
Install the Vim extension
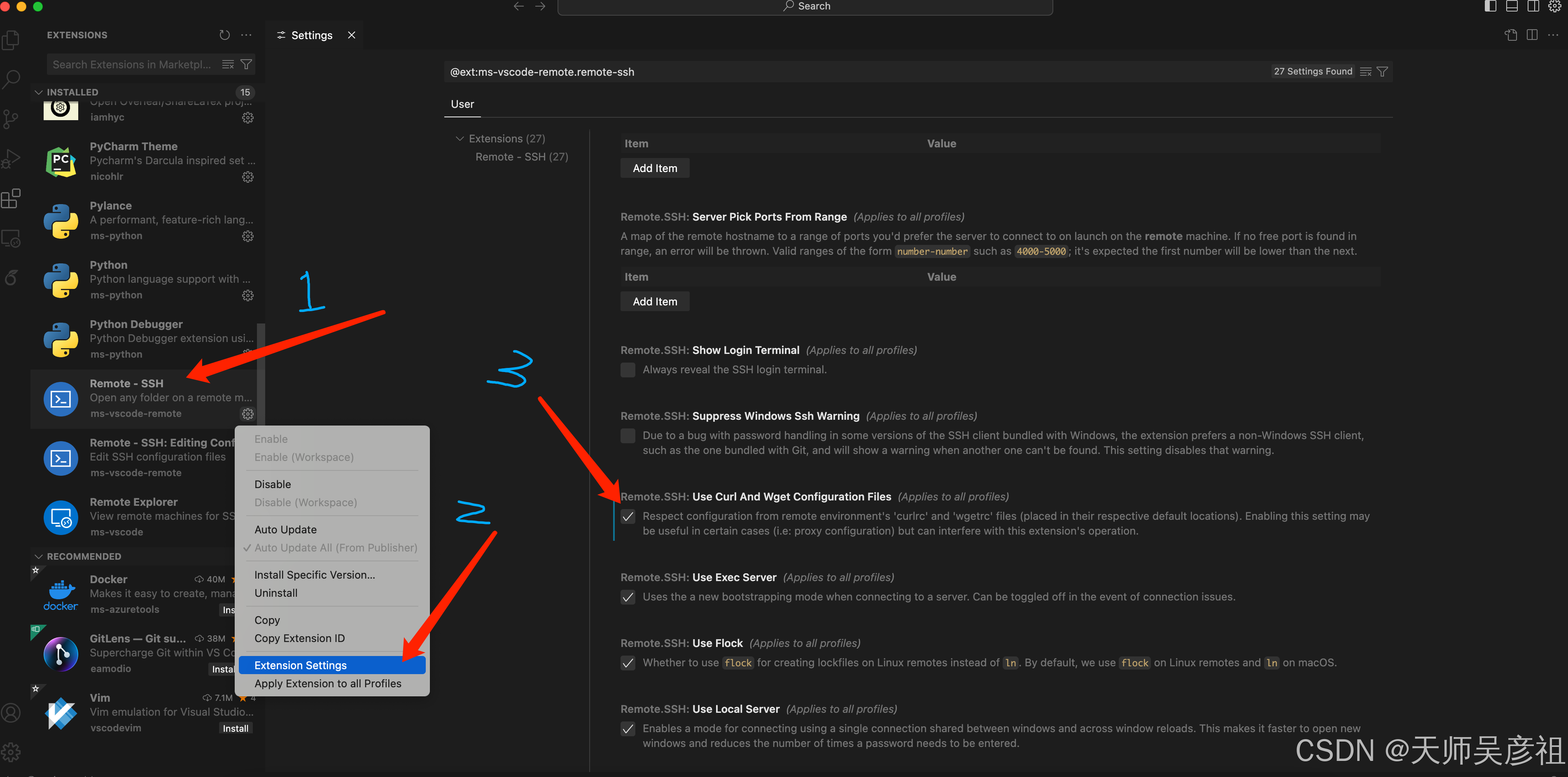pyautogui.click(x=235, y=728)
